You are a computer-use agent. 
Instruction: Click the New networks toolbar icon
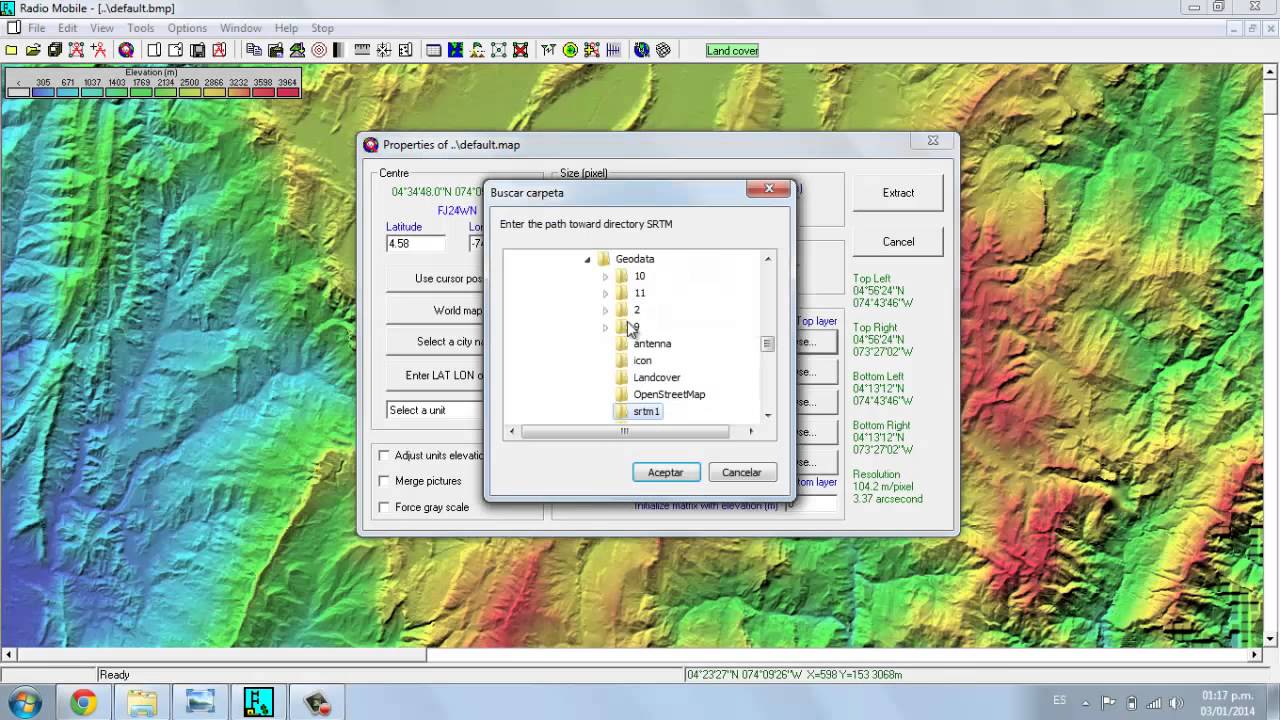(x=11, y=50)
